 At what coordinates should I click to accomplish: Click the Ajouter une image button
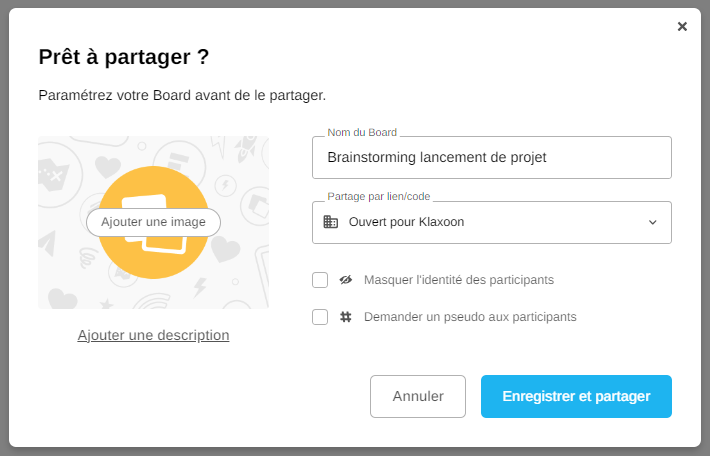coord(153,222)
